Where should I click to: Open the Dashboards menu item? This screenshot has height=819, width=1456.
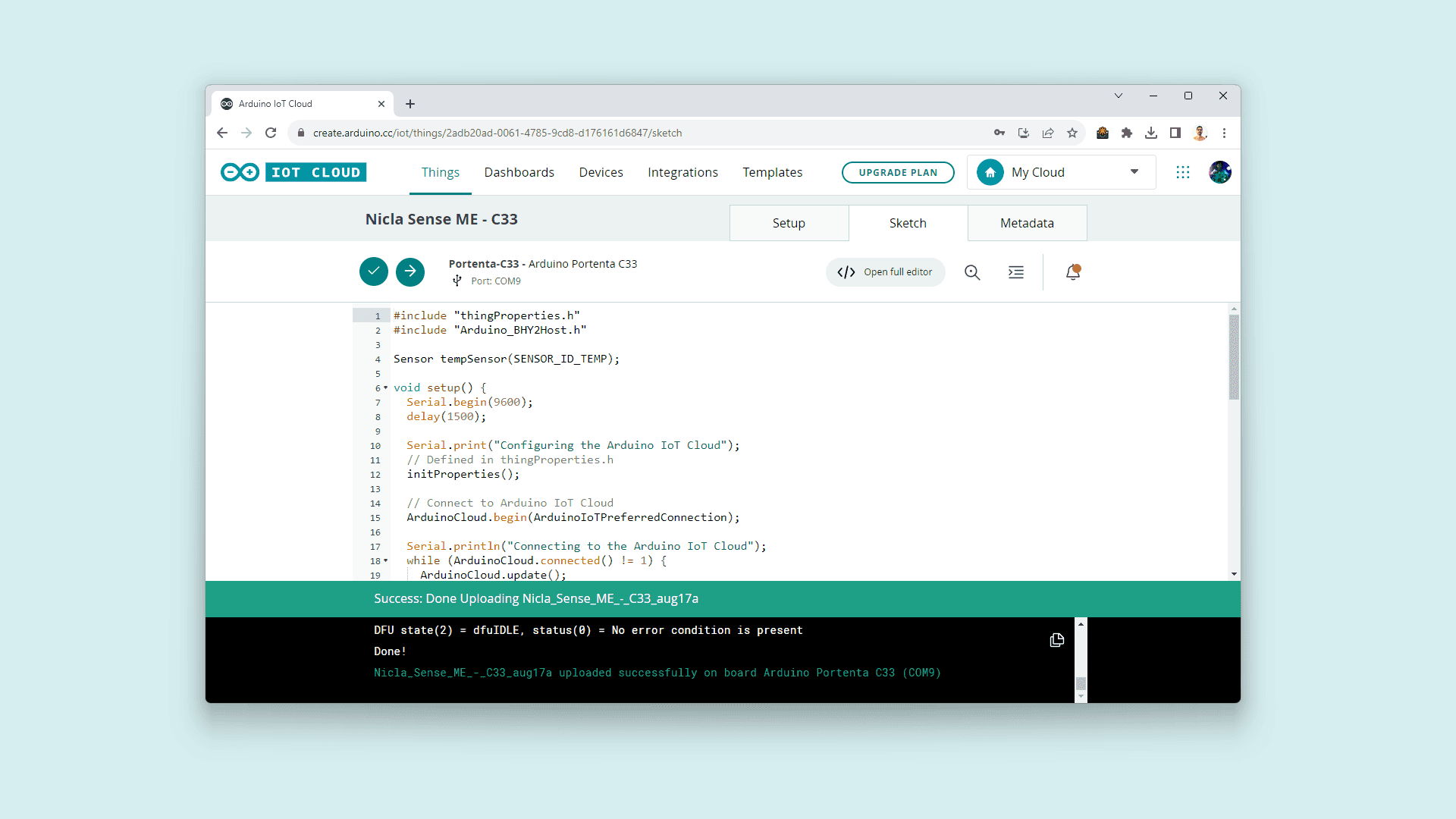point(519,173)
